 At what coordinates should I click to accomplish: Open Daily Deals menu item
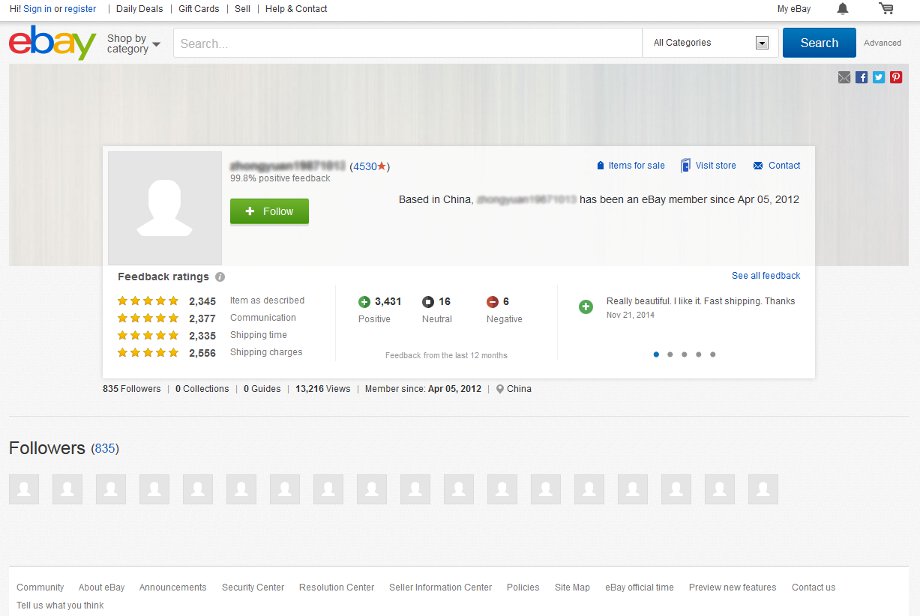[x=140, y=9]
